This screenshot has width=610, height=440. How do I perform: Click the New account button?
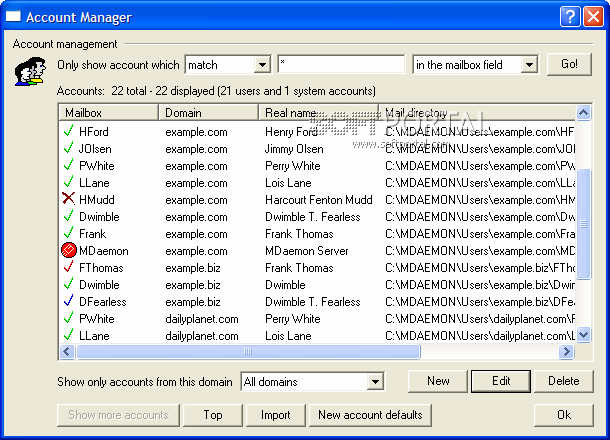point(438,381)
